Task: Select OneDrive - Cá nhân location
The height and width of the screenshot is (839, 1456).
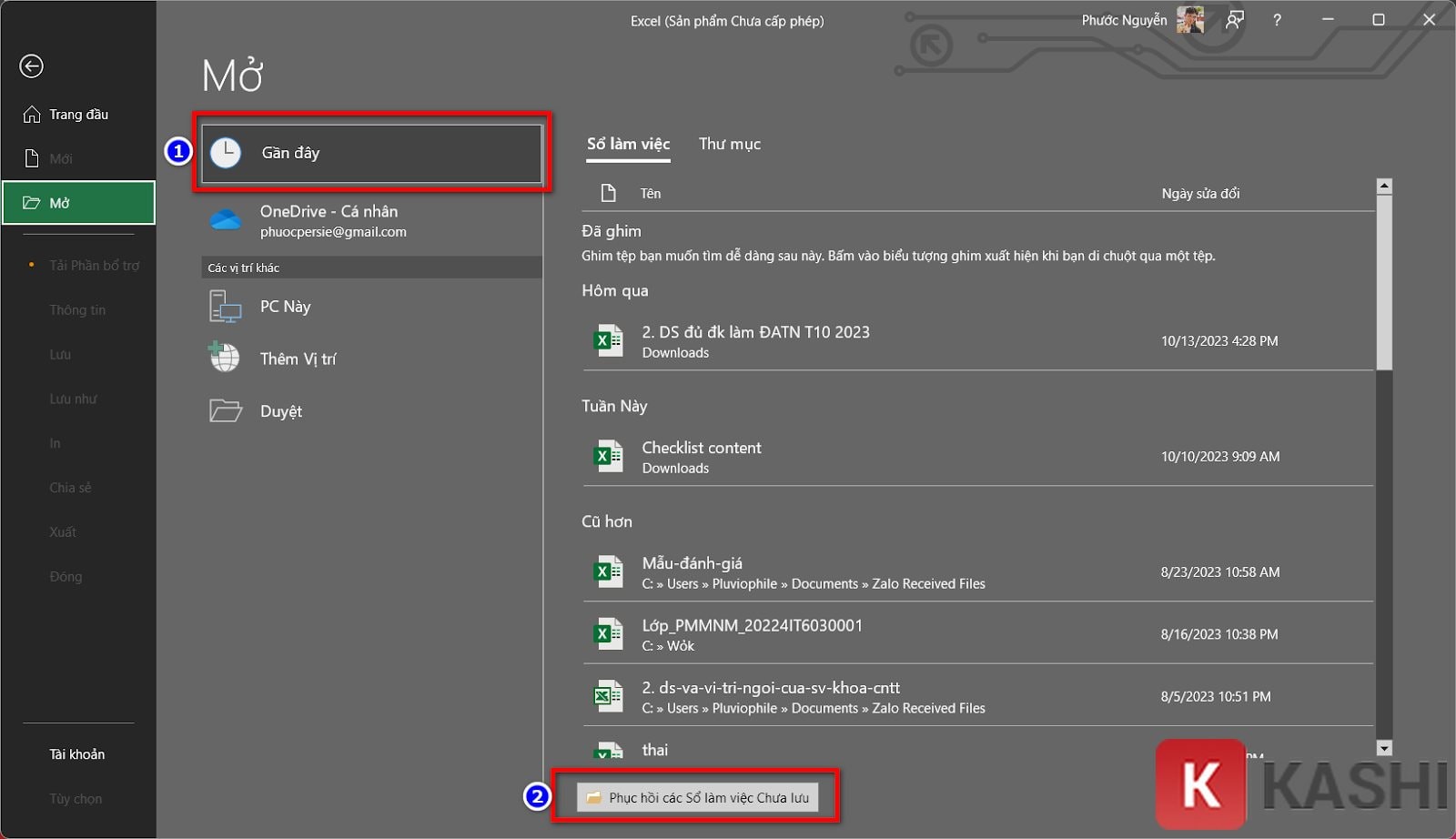Action: click(x=371, y=221)
